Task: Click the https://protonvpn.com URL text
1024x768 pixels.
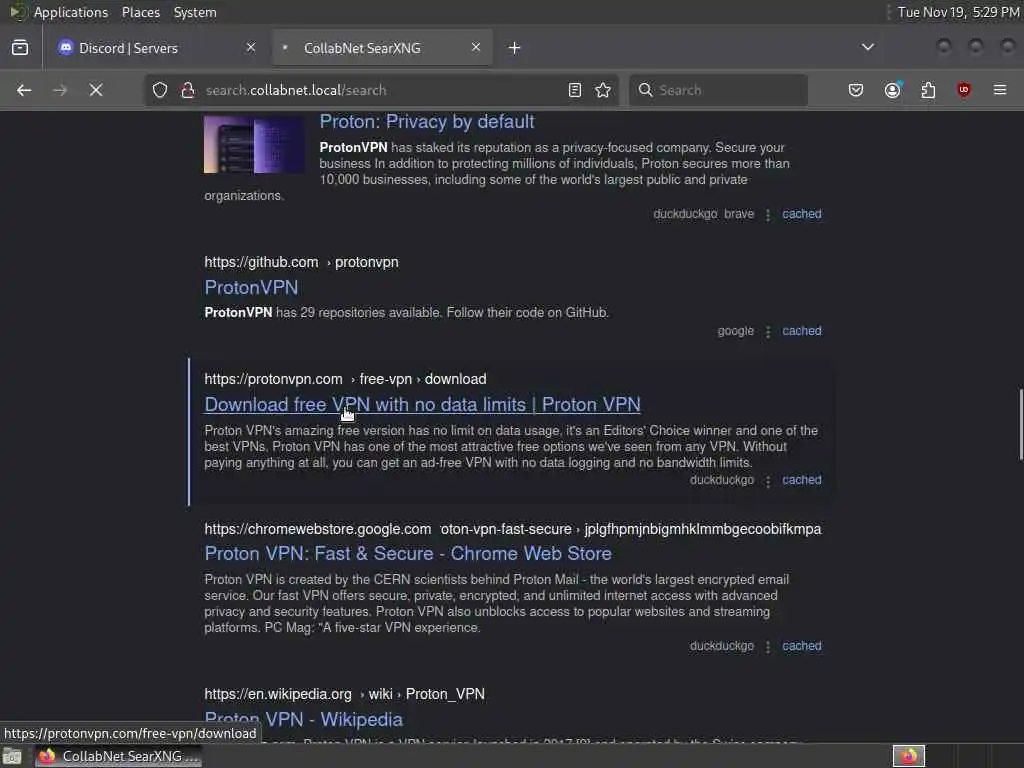Action: tap(274, 379)
